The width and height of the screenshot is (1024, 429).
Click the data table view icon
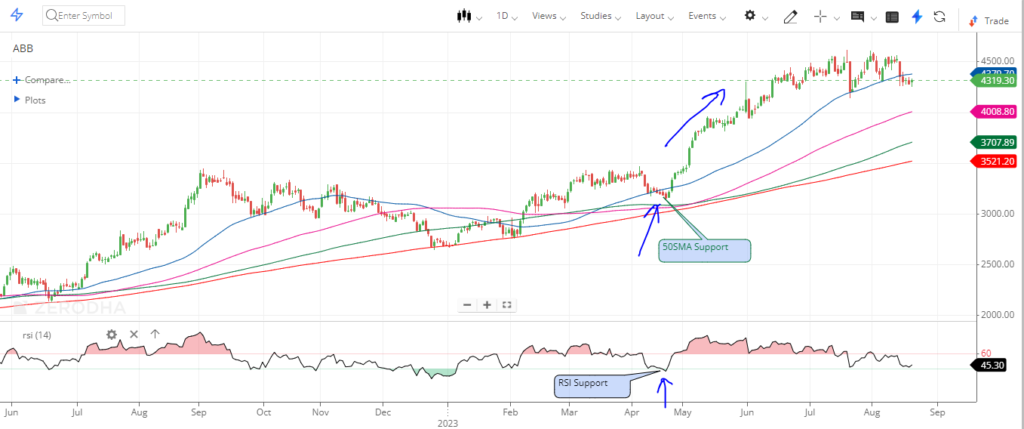point(892,17)
